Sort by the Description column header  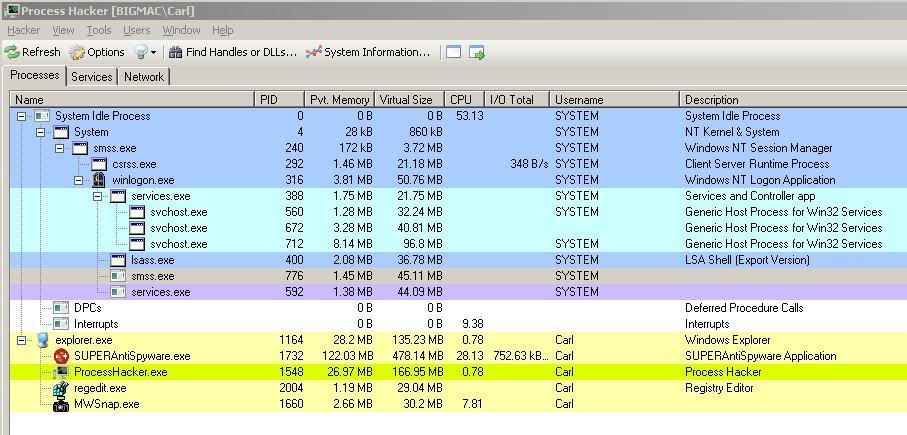pos(793,99)
